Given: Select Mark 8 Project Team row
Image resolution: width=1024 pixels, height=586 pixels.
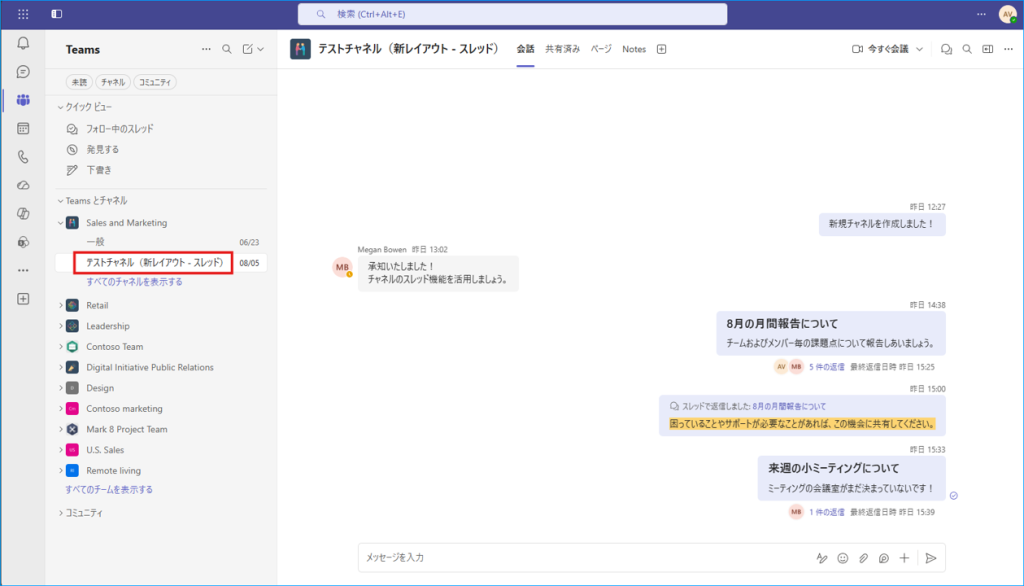Looking at the screenshot, I should coord(161,429).
